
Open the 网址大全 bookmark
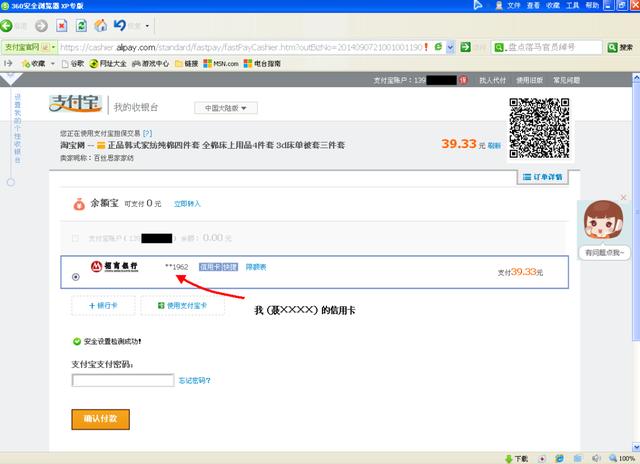(x=108, y=64)
